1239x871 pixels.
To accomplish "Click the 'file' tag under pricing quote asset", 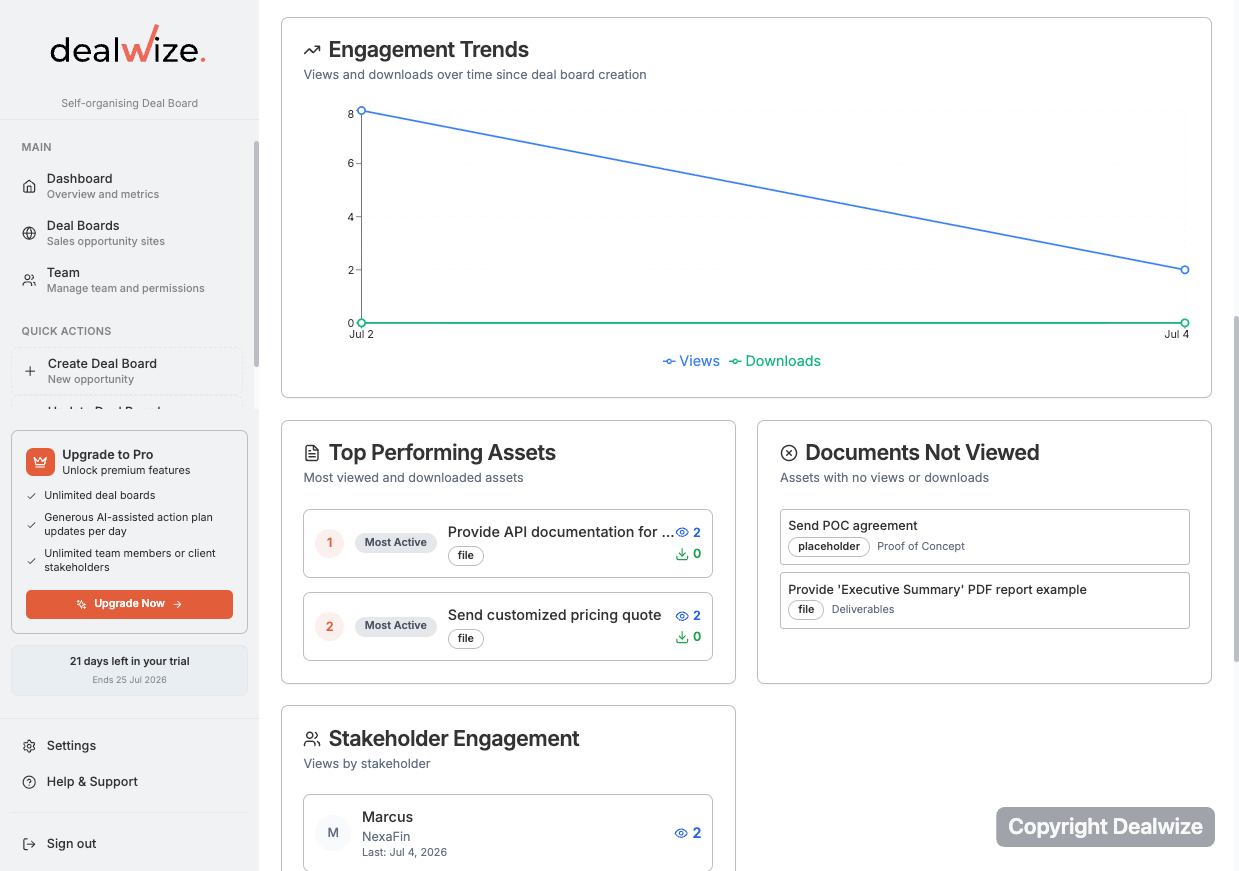I will 466,639.
